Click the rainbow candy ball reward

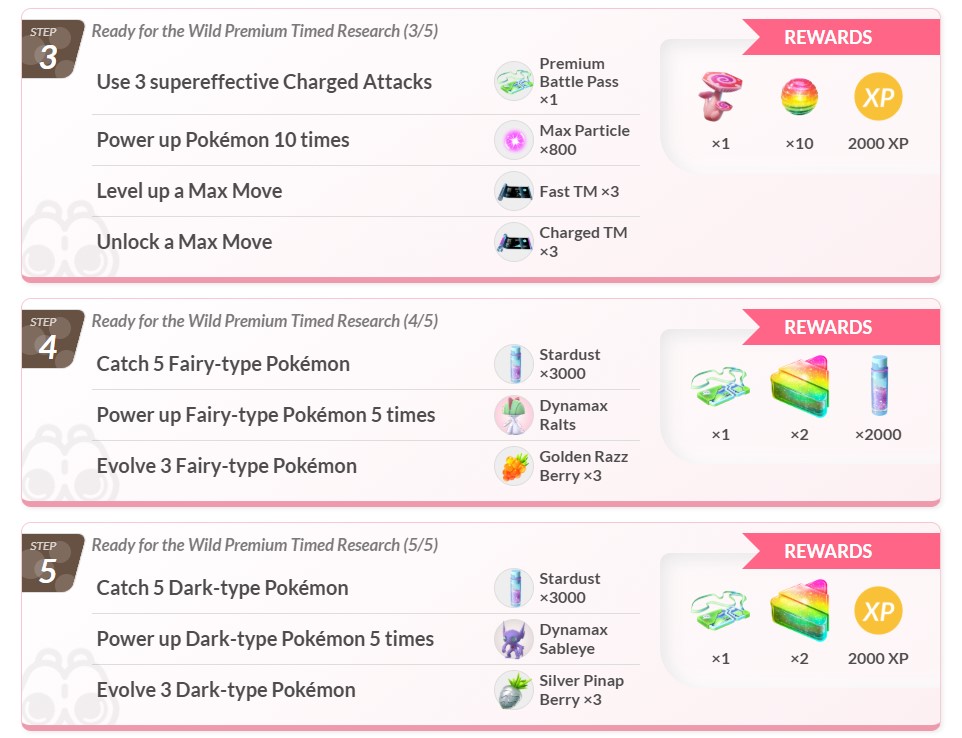click(x=799, y=97)
